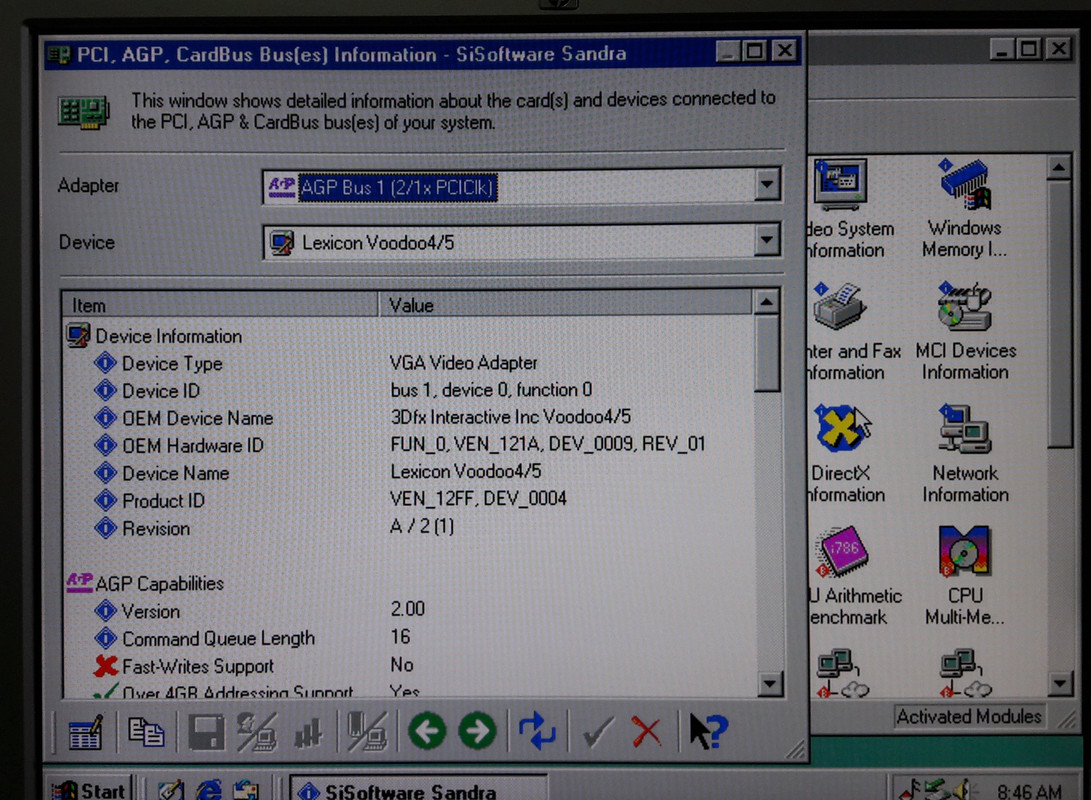This screenshot has height=800, width=1091.
Task: Click the red X cancel icon
Action: 646,732
